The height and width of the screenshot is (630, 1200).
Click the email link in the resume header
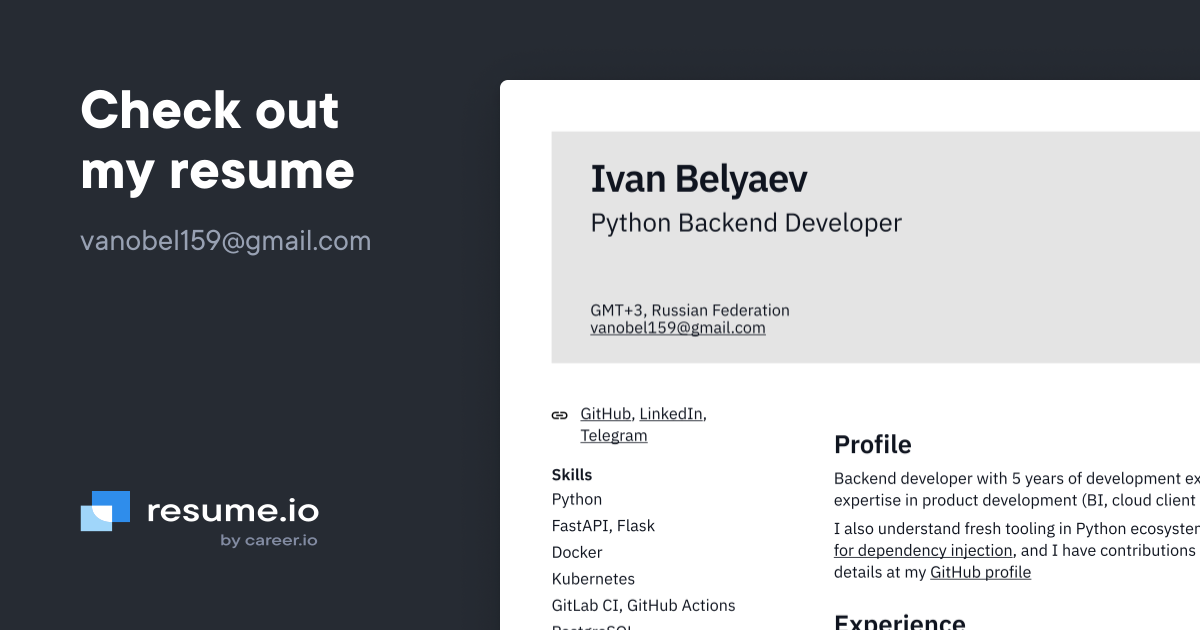tap(678, 328)
